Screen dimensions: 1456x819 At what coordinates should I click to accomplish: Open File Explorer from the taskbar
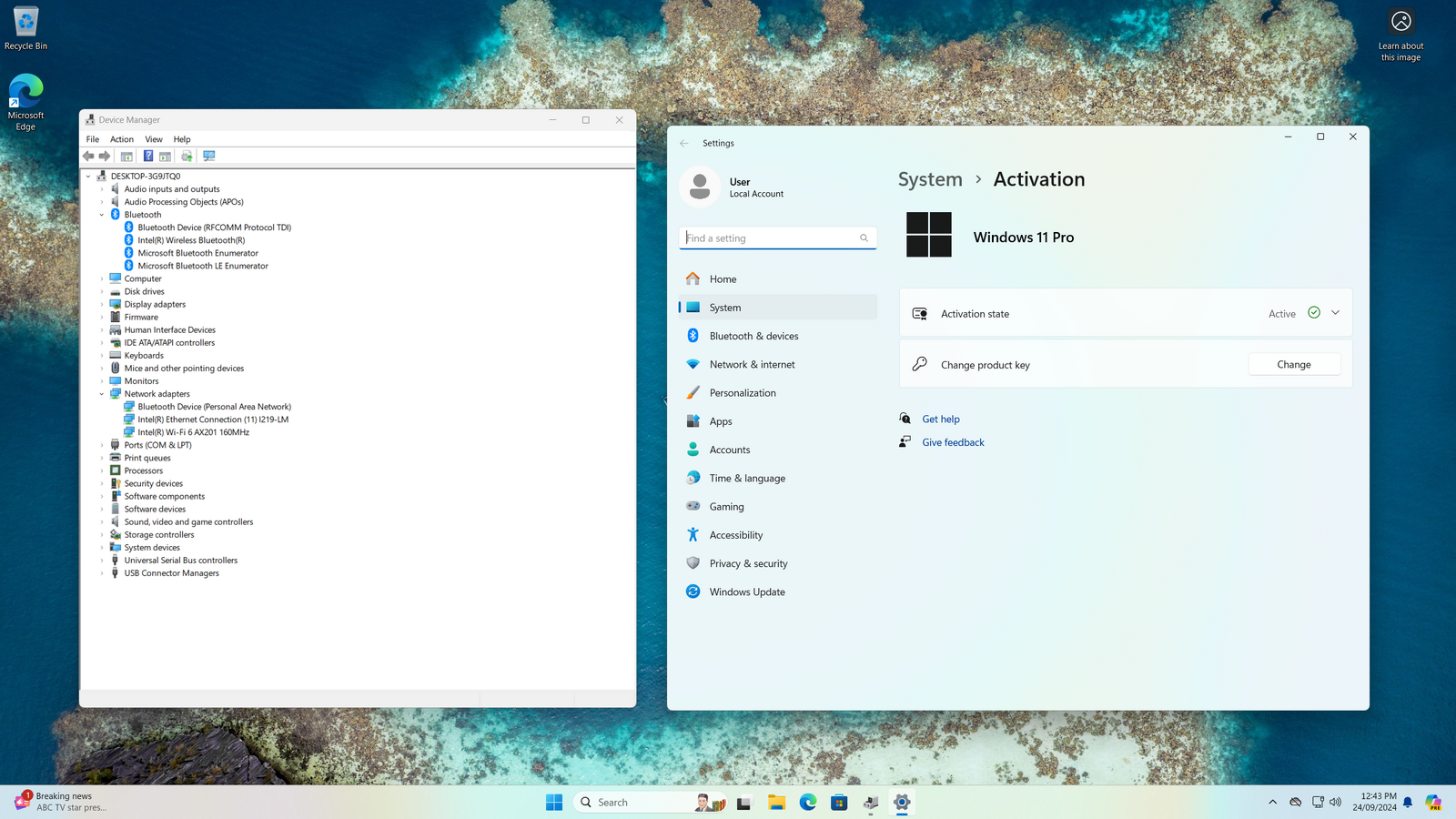(776, 802)
